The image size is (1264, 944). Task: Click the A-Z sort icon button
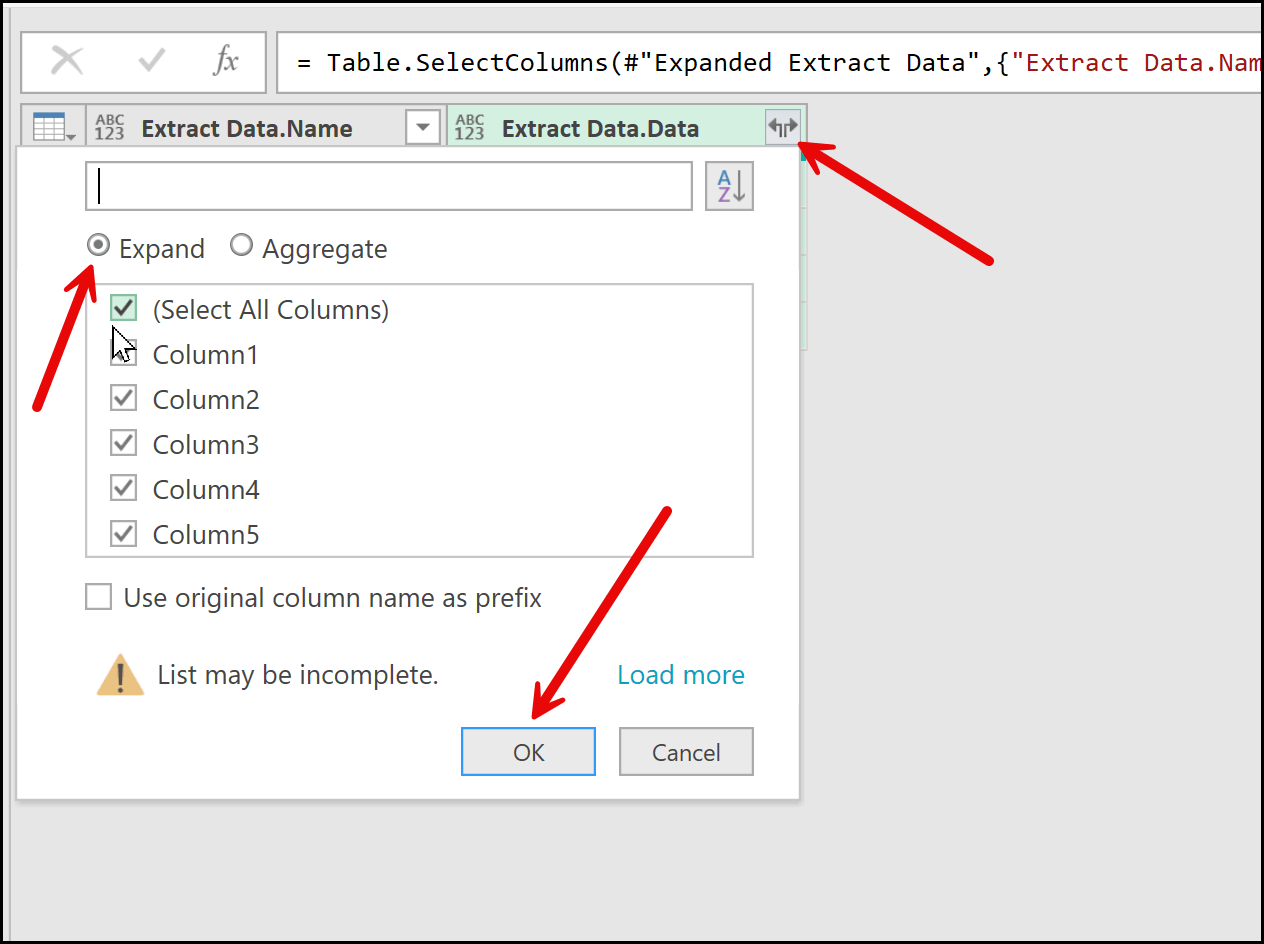(729, 186)
